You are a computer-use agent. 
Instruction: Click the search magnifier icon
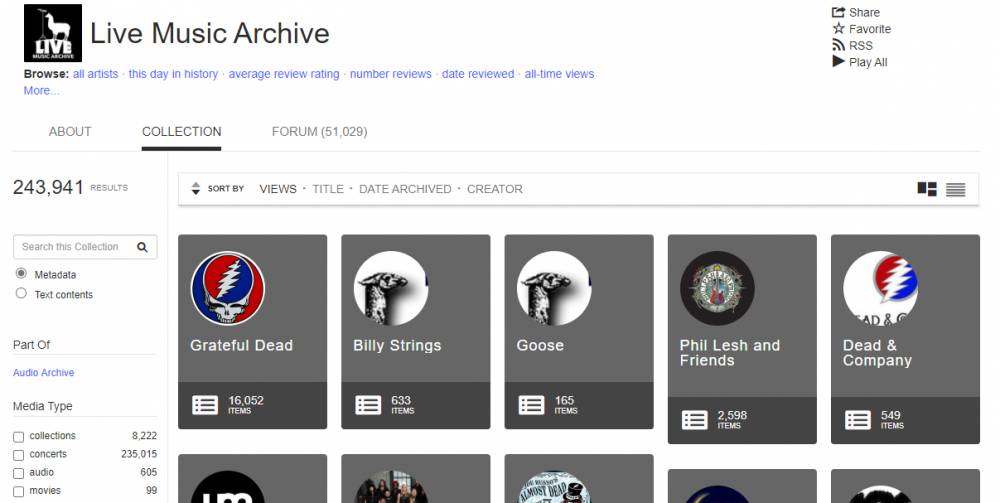pyautogui.click(x=142, y=247)
